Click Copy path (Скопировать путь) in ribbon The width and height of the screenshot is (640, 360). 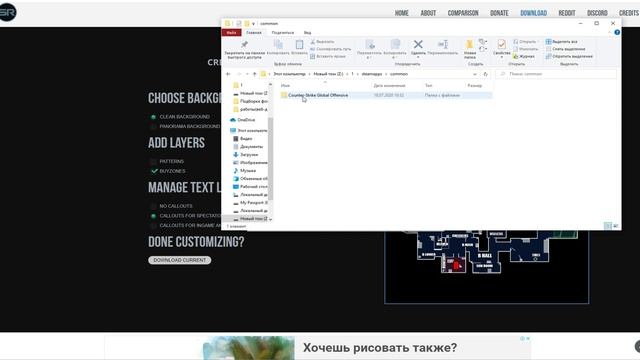tap(330, 49)
